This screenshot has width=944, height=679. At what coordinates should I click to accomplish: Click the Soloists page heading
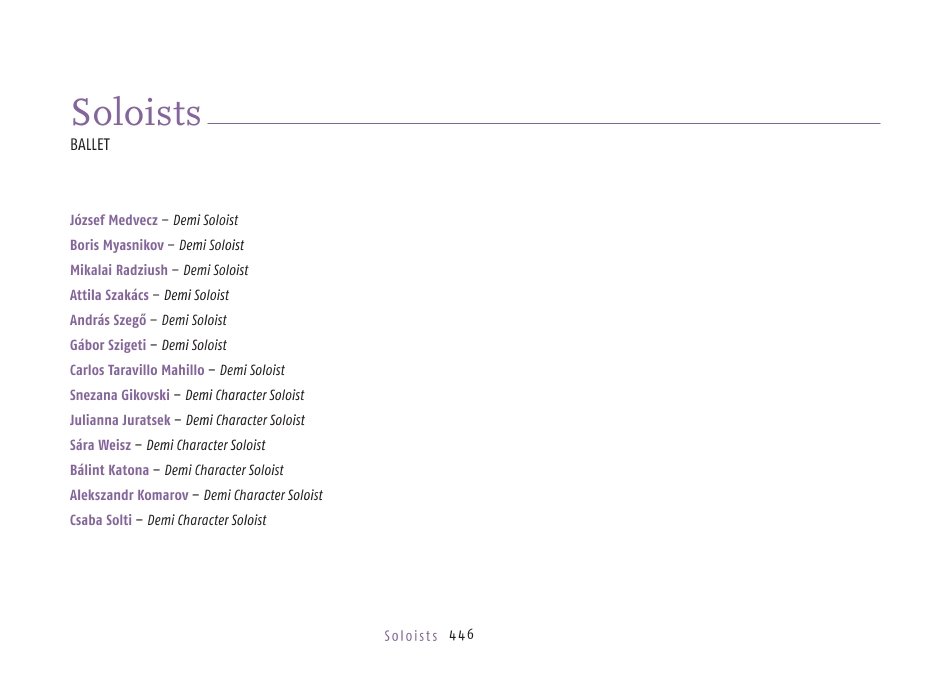coord(136,112)
